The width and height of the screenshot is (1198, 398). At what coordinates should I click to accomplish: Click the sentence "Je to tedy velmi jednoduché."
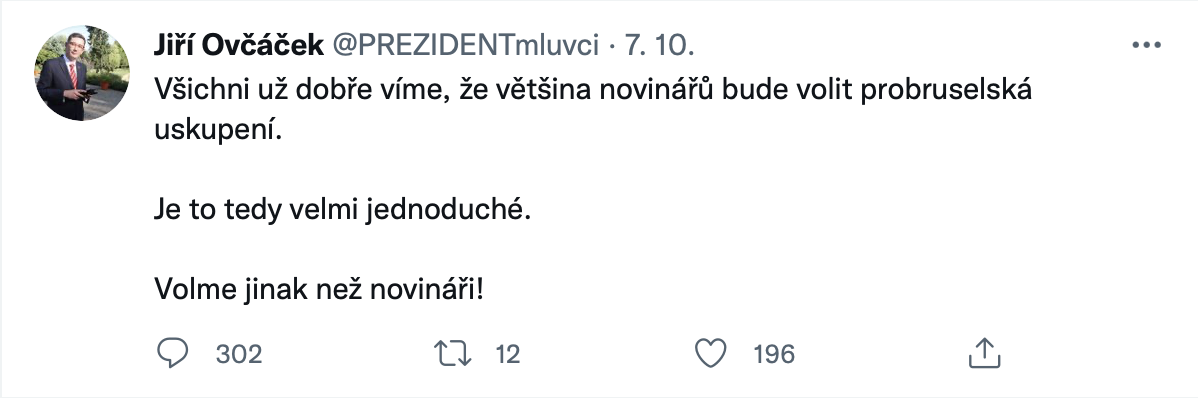[342, 211]
